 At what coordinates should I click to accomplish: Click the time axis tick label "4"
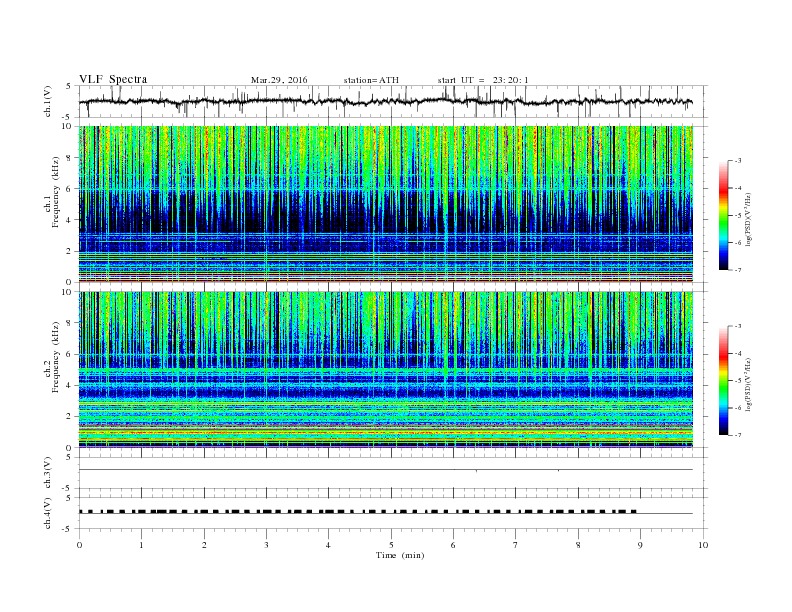(x=328, y=545)
